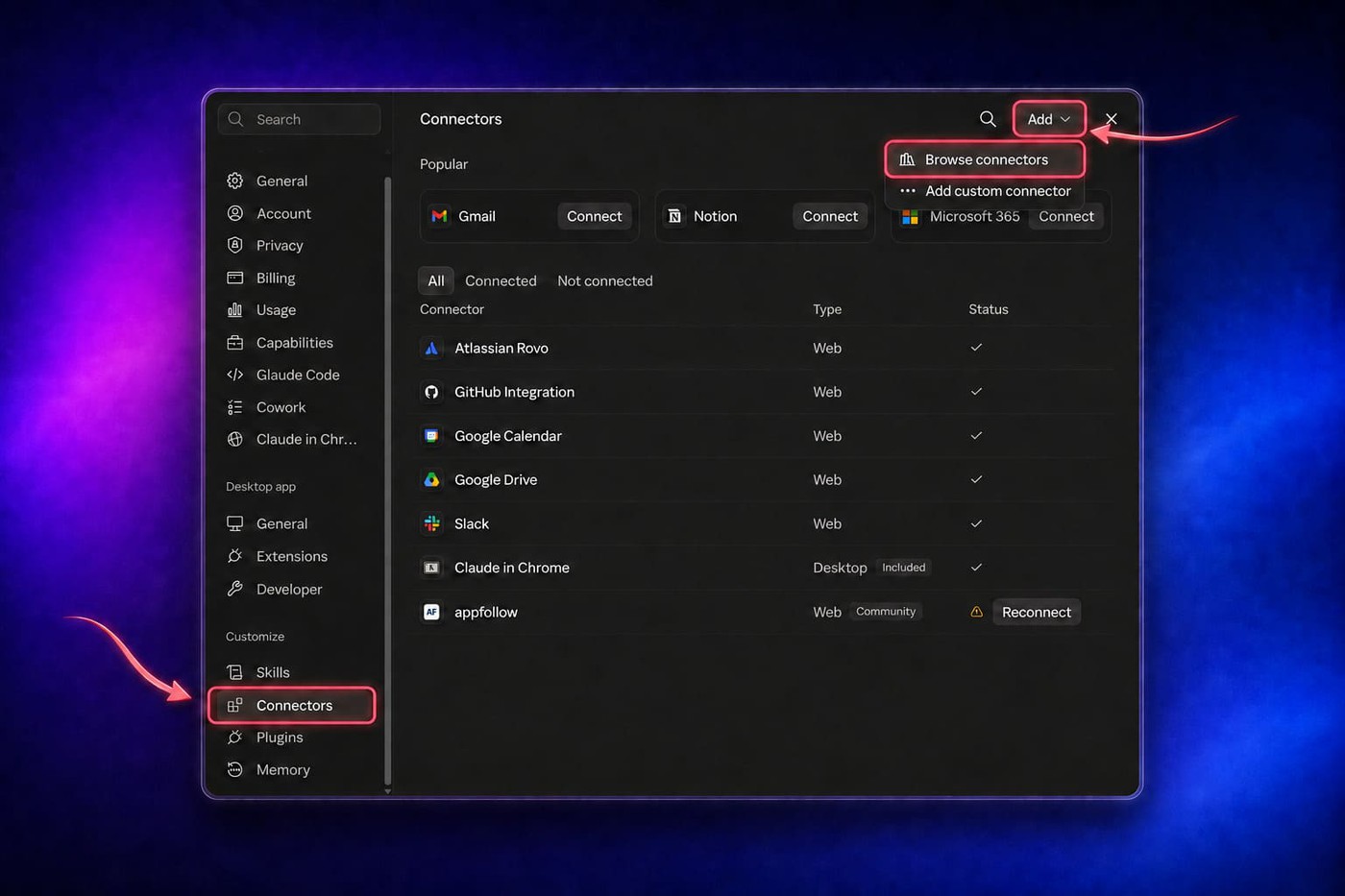Click the sidebar vertical scrollbar

point(387,480)
